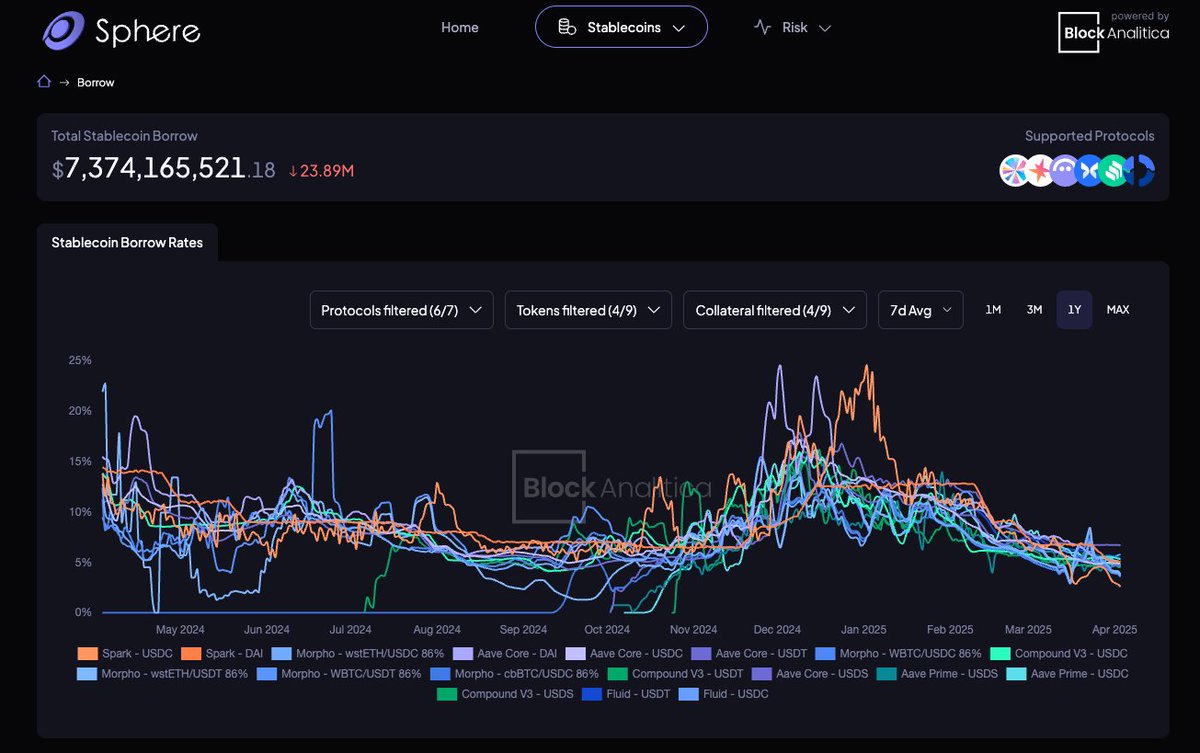Click the rainbow pinwheel protocol icon
The image size is (1200, 753).
[1014, 170]
